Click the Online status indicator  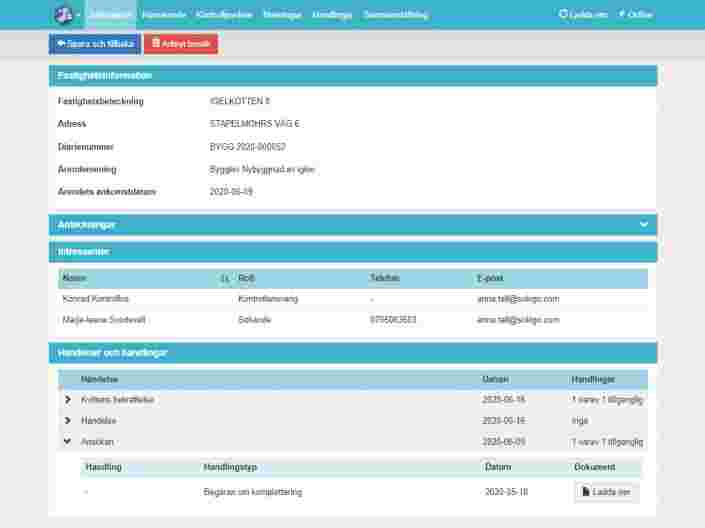click(x=635, y=15)
